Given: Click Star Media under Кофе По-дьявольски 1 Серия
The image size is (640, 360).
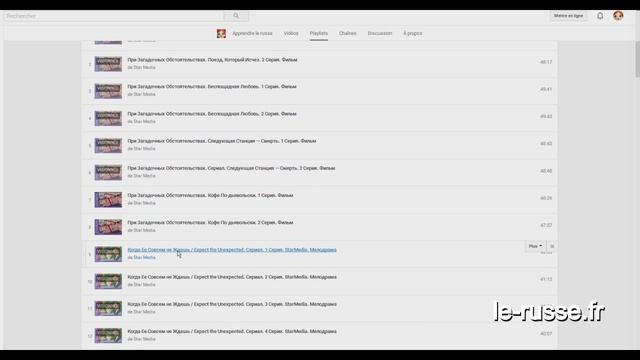Looking at the screenshot, I should [144, 203].
